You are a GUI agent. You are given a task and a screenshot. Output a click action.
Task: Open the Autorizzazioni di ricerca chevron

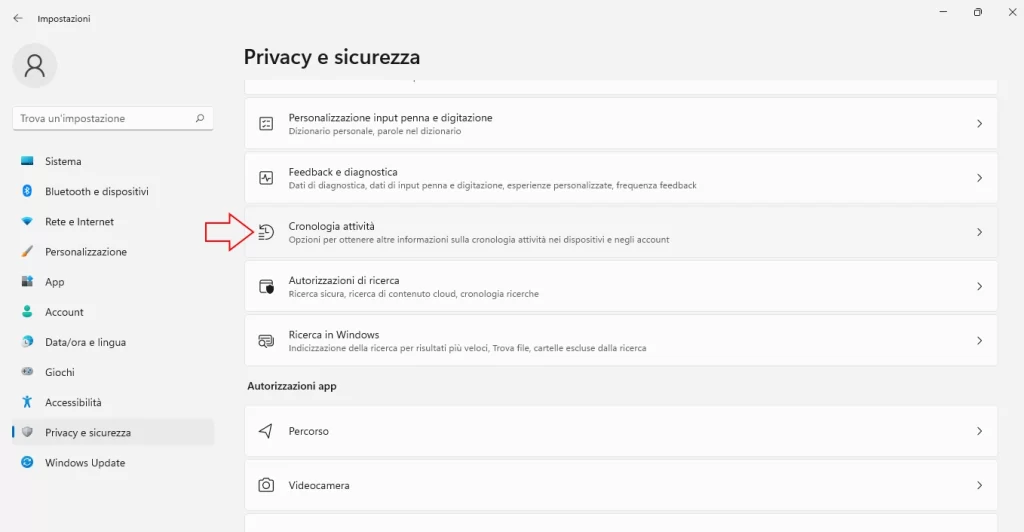coord(979,286)
